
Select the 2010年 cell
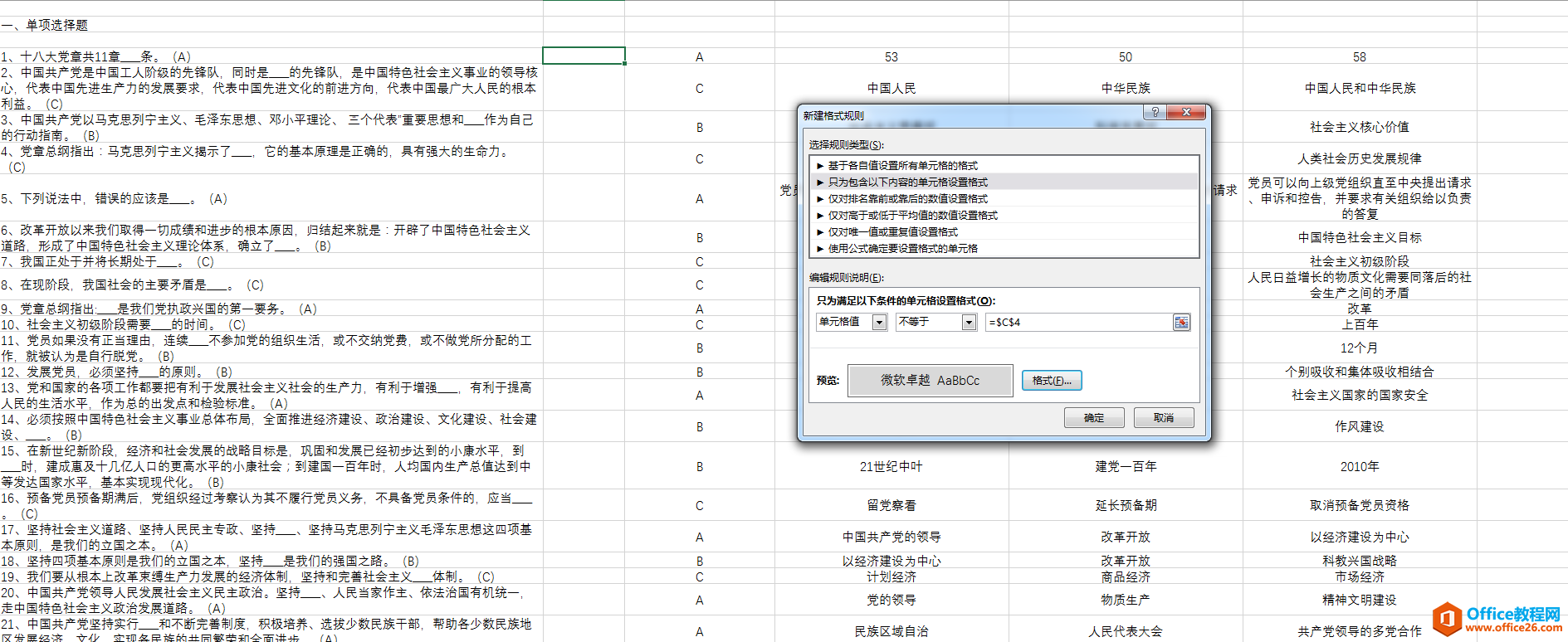[1360, 467]
